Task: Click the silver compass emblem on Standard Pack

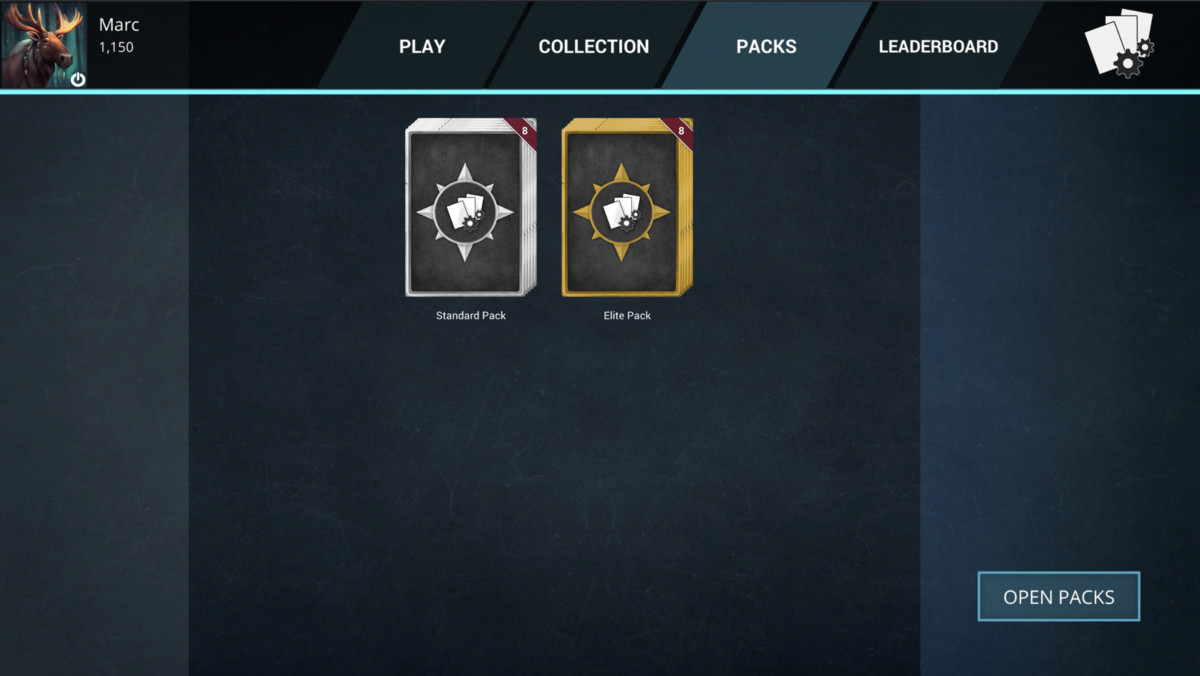Action: coord(465,213)
